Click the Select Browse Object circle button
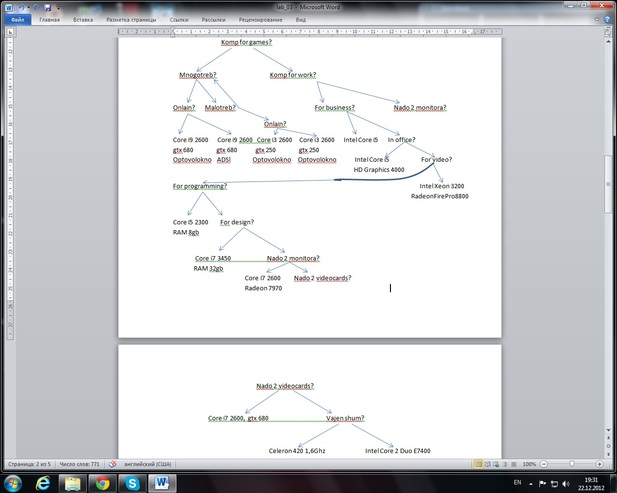This screenshot has height=493, width=617. (x=608, y=446)
